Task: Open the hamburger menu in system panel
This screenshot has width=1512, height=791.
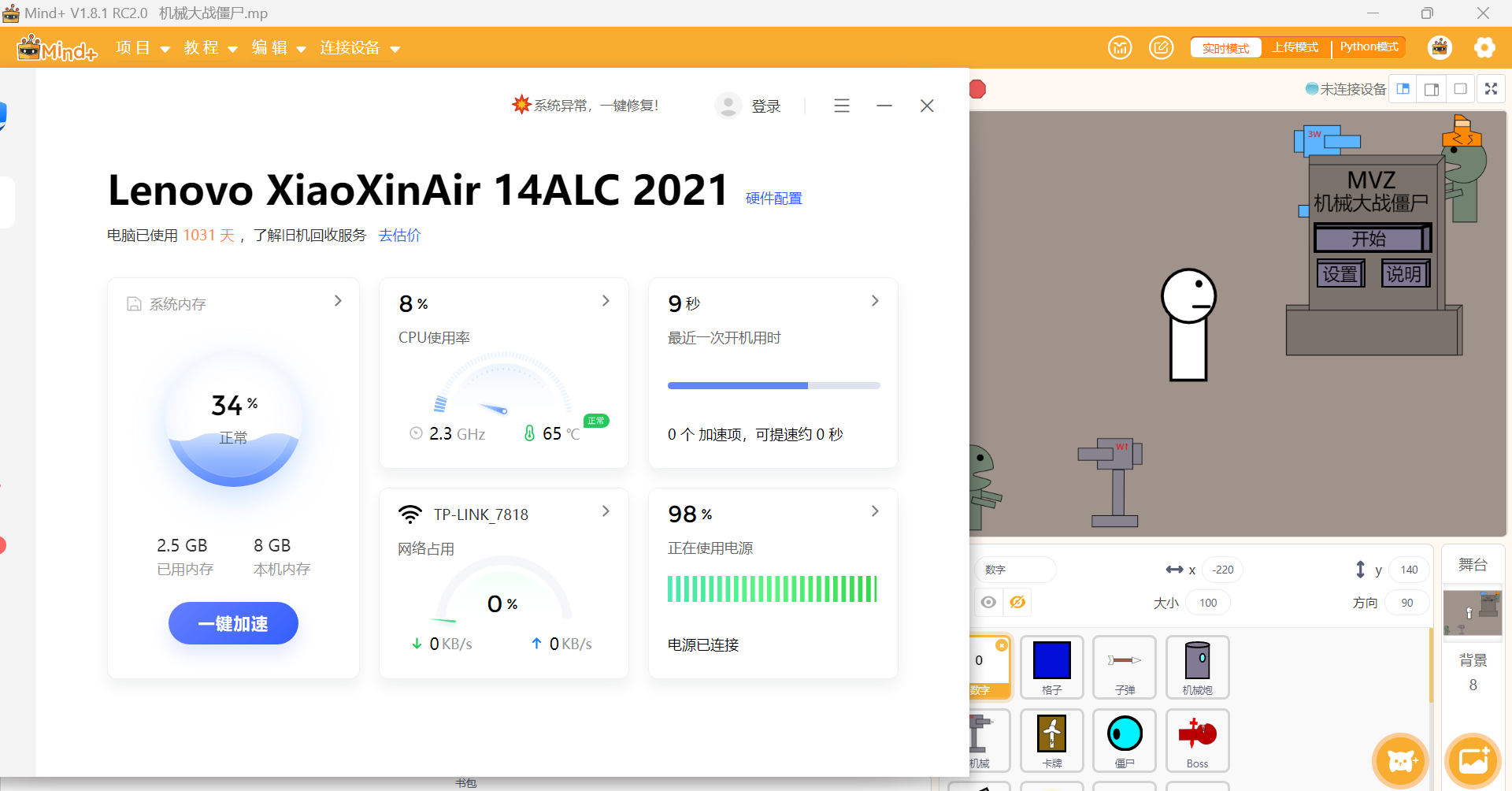Action: pos(842,106)
